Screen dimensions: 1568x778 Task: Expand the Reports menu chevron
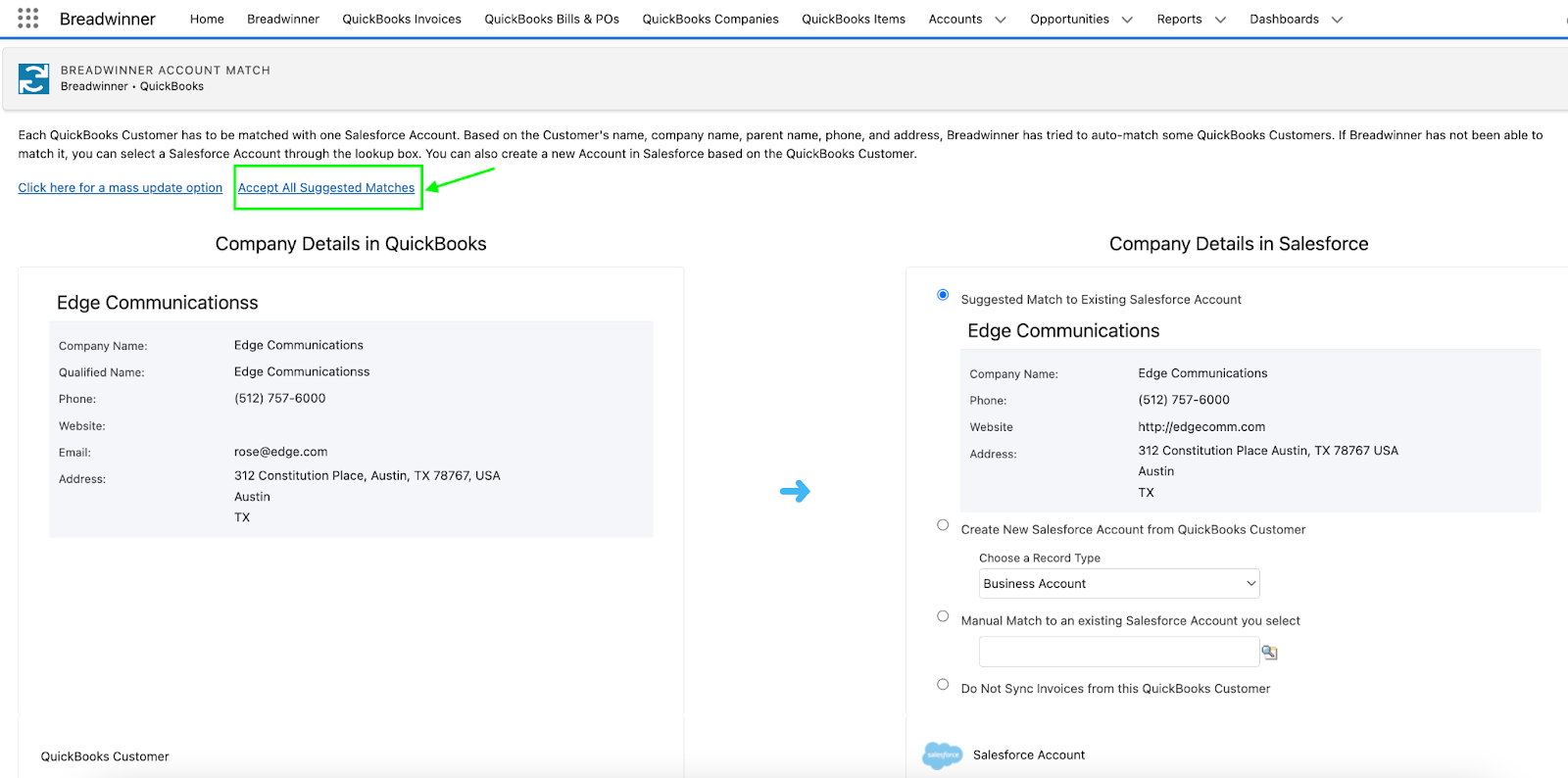[1220, 20]
